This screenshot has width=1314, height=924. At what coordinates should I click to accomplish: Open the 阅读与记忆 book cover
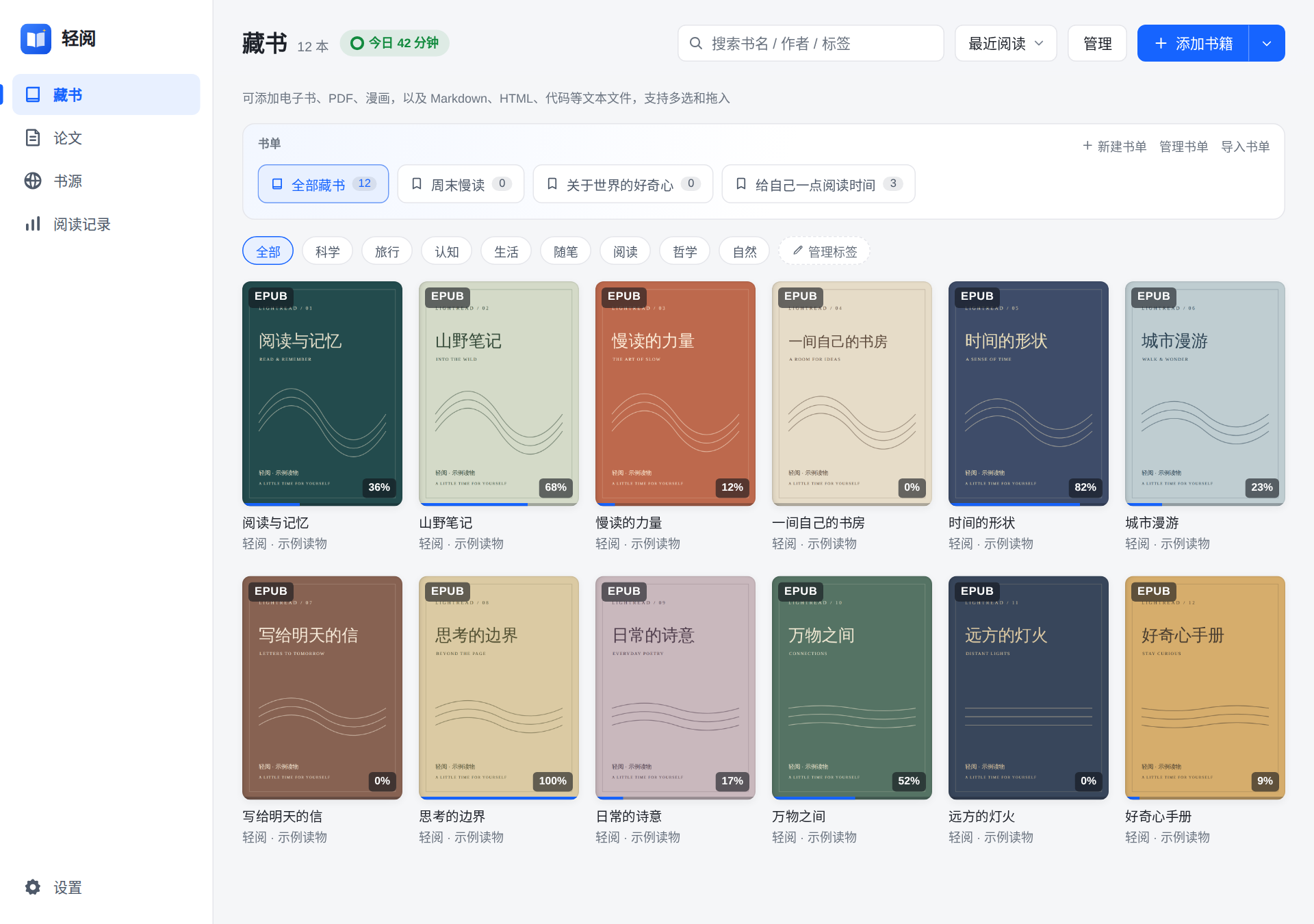click(322, 394)
